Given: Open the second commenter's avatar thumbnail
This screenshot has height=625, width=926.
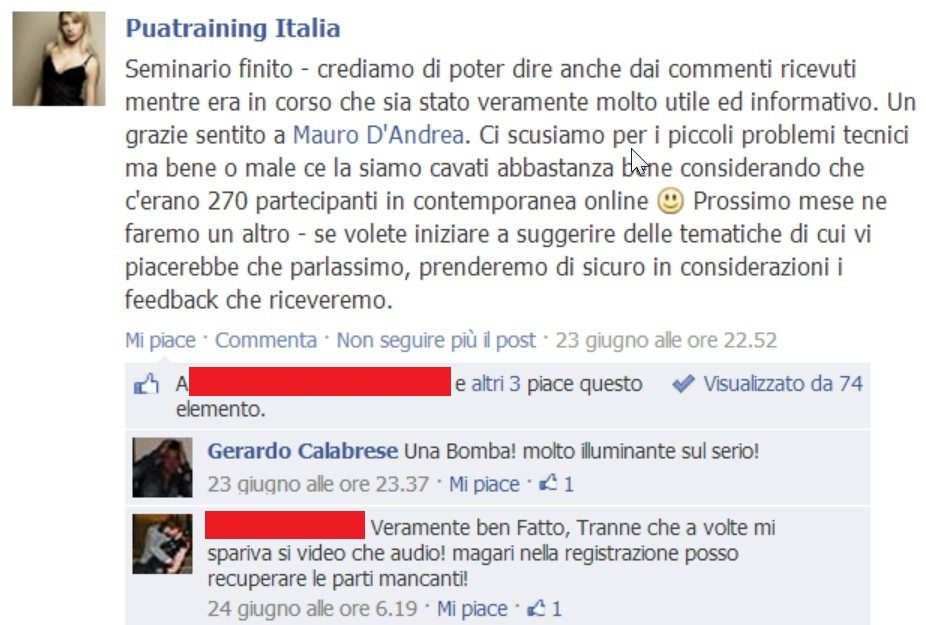Looking at the screenshot, I should pyautogui.click(x=162, y=544).
